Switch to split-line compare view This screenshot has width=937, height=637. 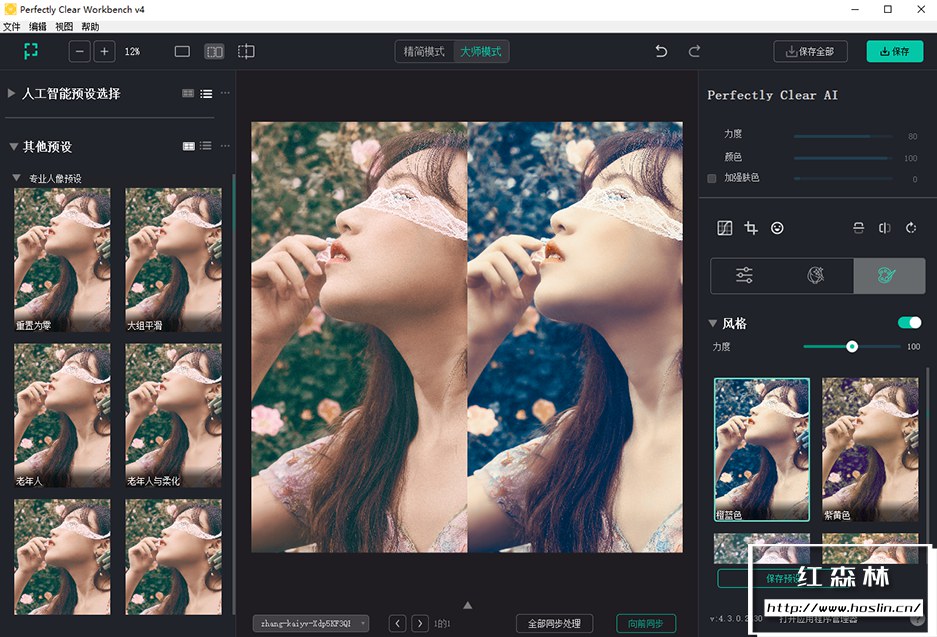pyautogui.click(x=246, y=51)
